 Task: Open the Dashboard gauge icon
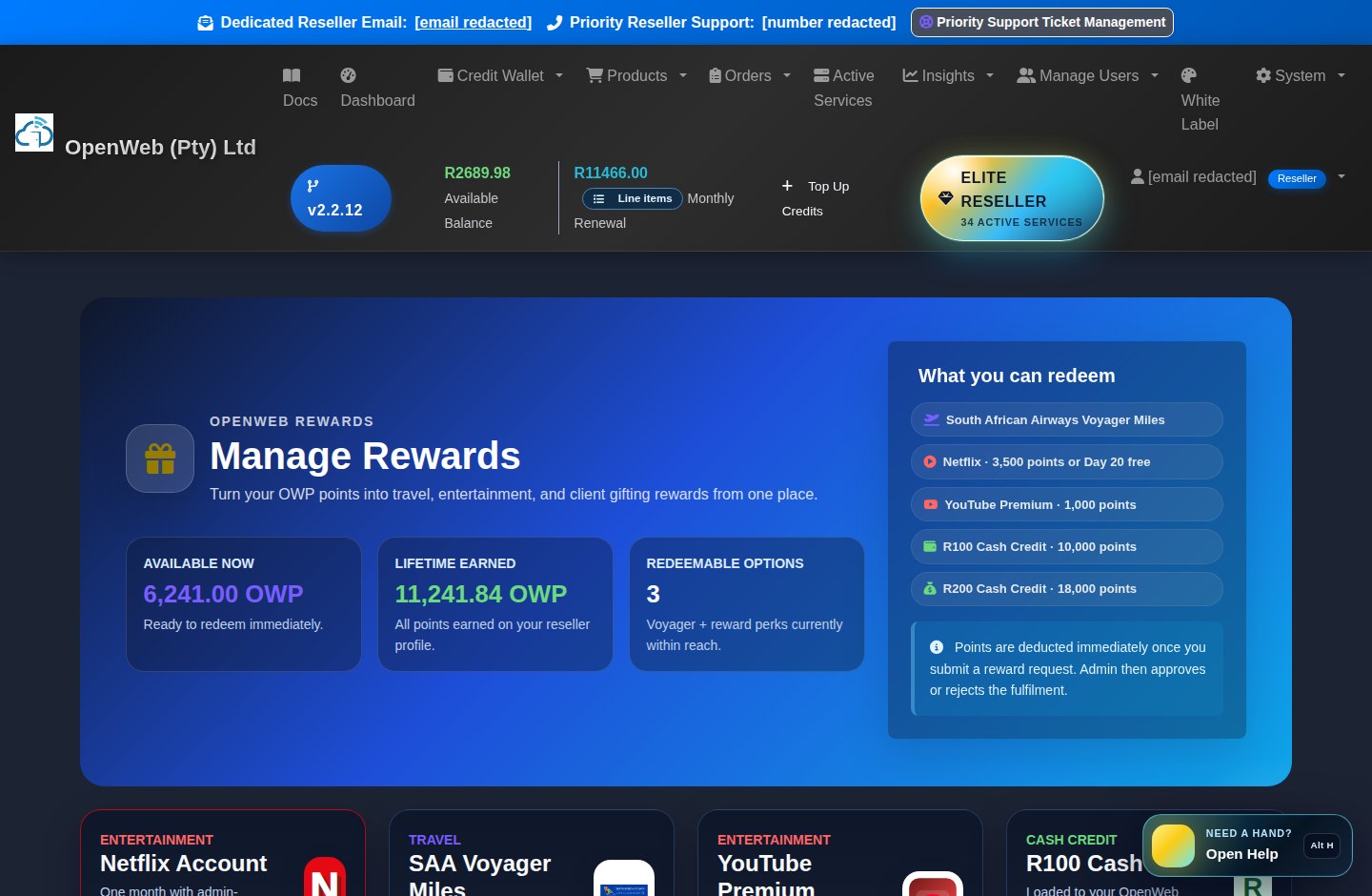tap(349, 75)
